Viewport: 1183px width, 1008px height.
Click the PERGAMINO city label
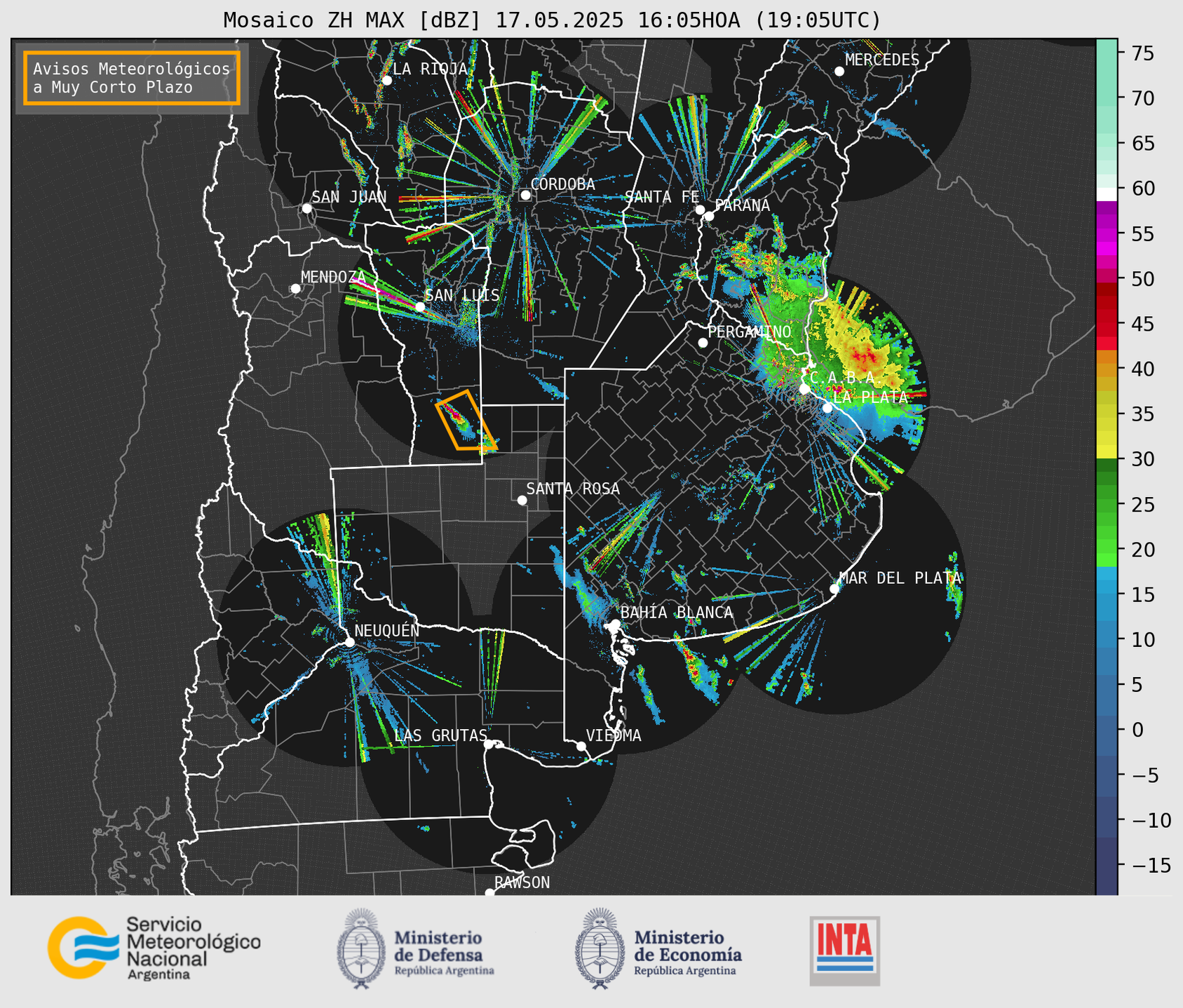tap(750, 332)
